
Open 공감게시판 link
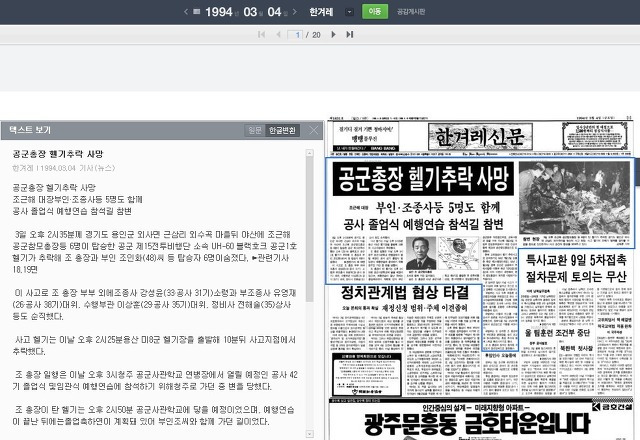pos(411,12)
